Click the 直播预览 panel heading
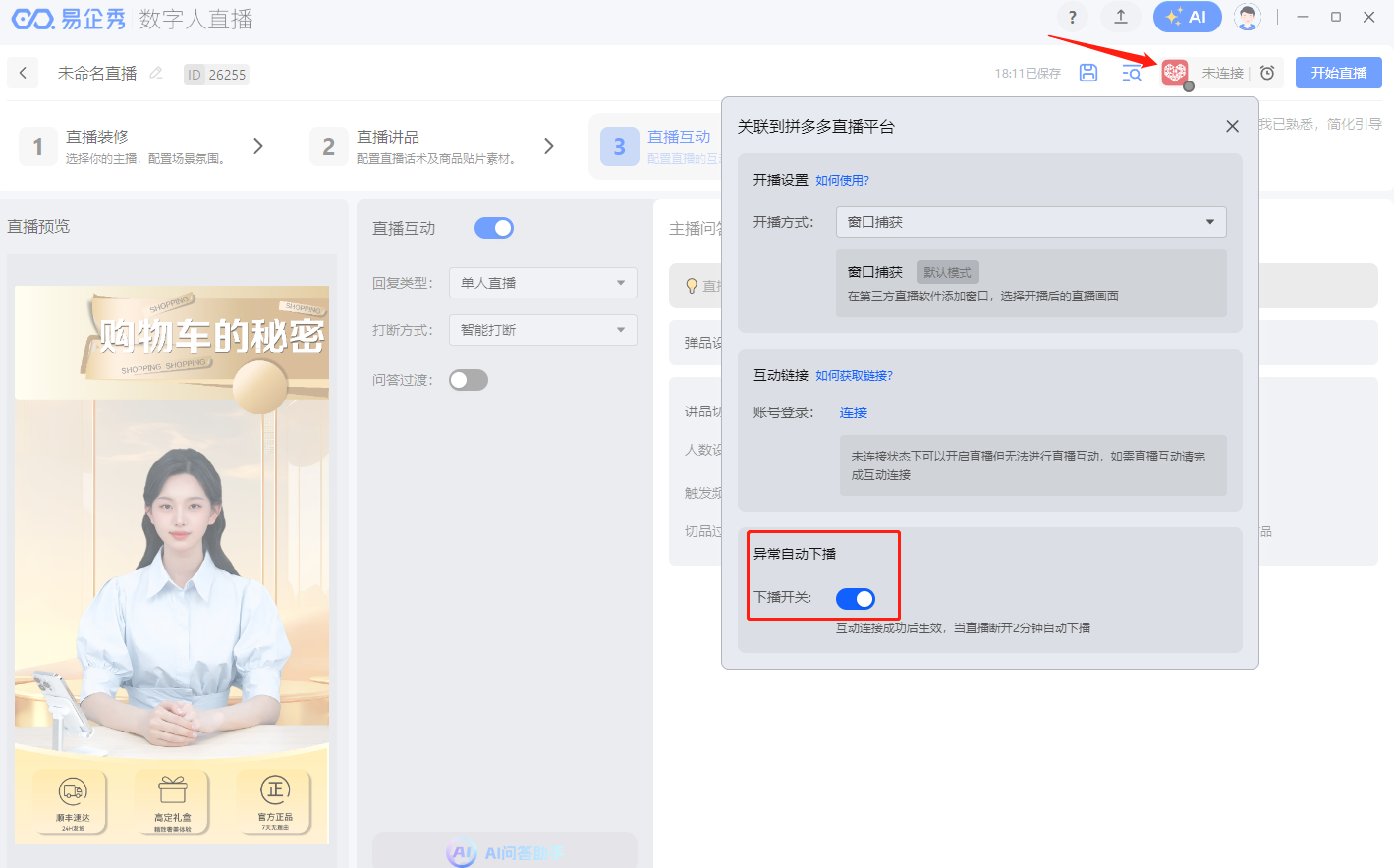The width and height of the screenshot is (1394, 868). pos(39,226)
